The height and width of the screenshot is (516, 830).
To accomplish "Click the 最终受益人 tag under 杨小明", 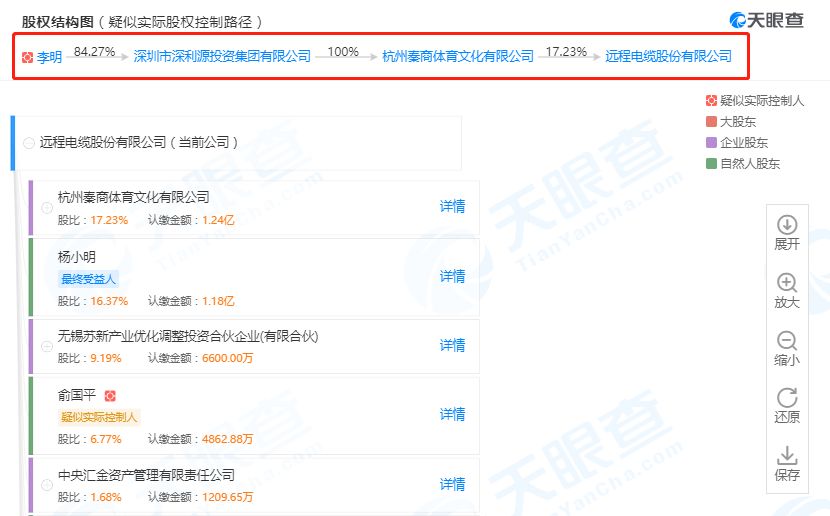I will point(88,279).
